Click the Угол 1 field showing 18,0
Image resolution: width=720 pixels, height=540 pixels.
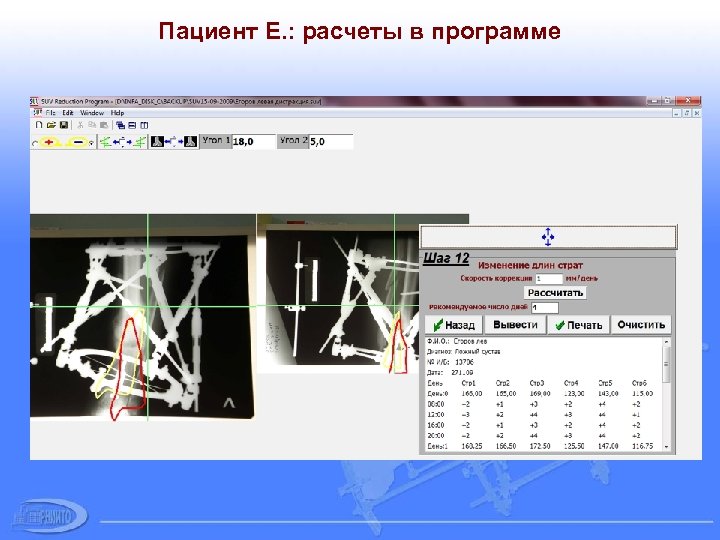tap(254, 141)
